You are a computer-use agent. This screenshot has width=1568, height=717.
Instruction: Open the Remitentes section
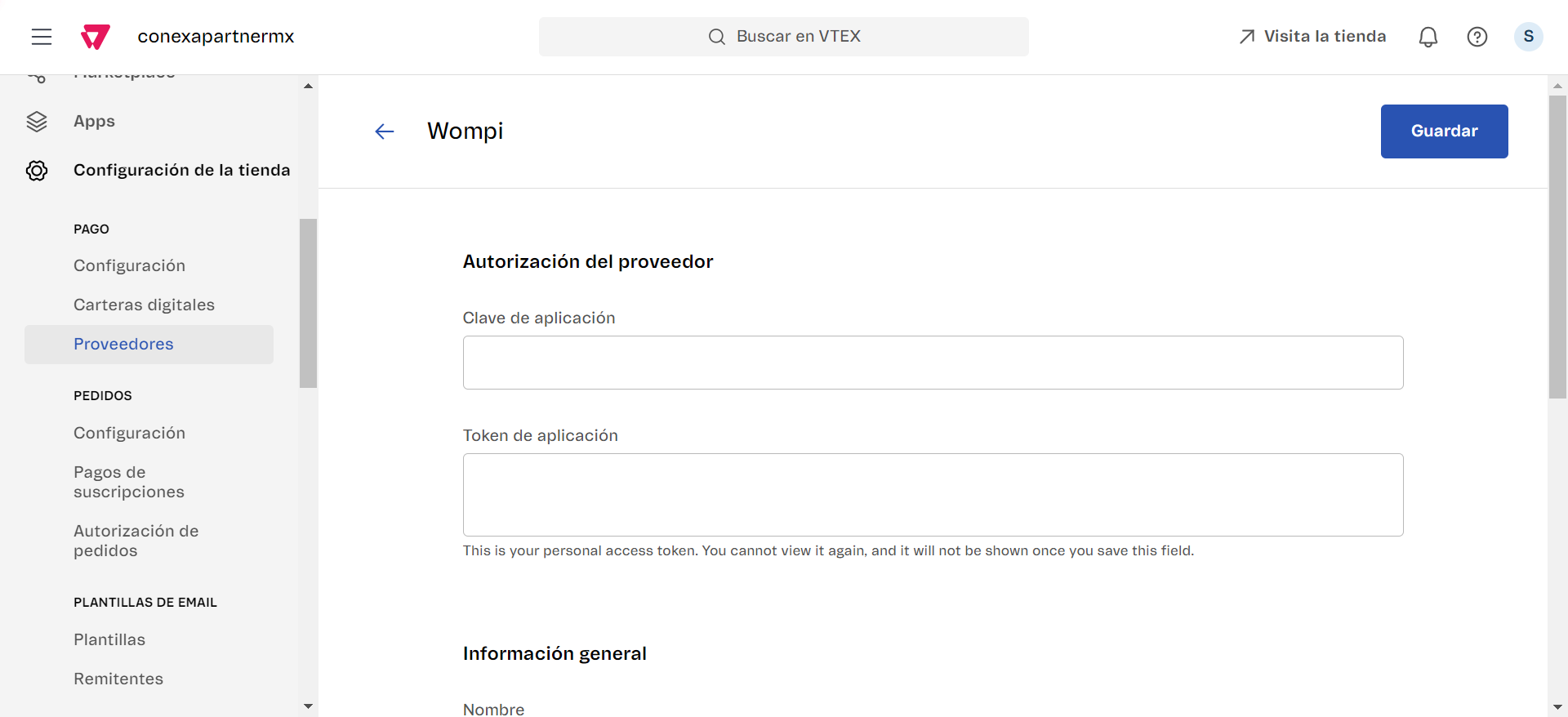[118, 679]
